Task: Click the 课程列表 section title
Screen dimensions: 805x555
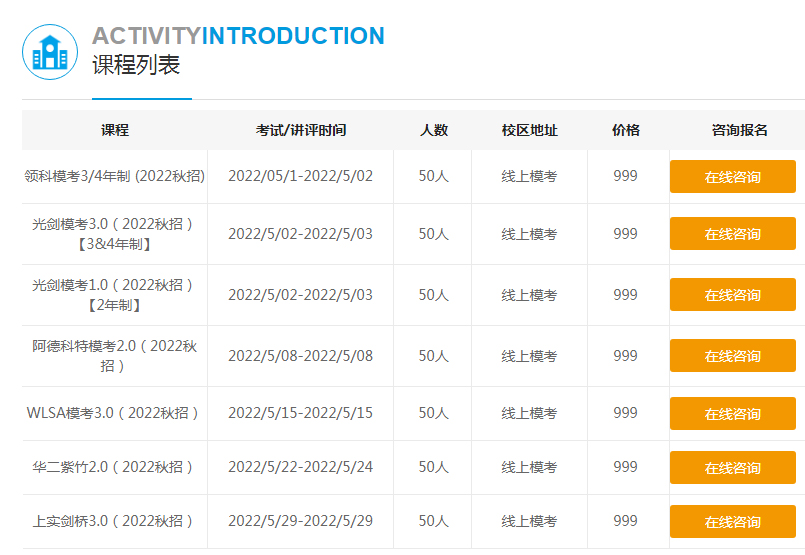Action: [x=136, y=67]
